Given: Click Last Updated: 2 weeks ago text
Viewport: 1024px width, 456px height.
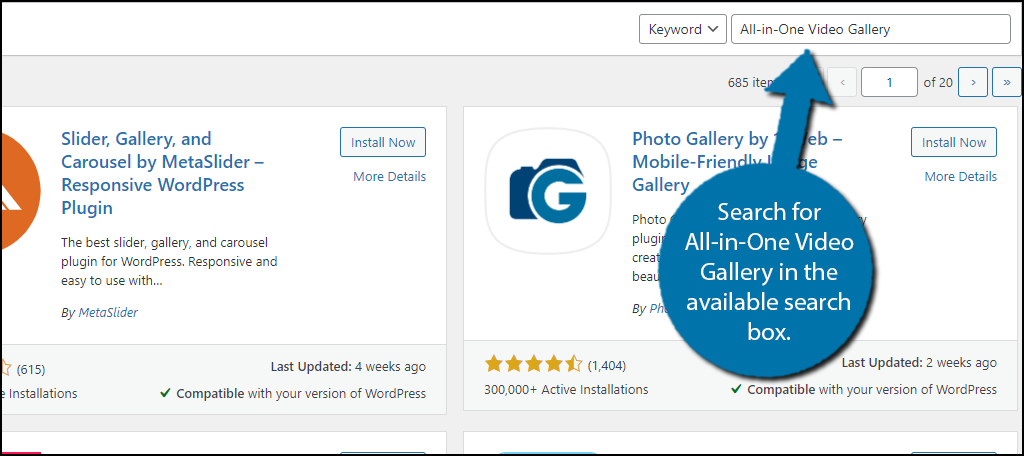Looking at the screenshot, I should click(920, 363).
